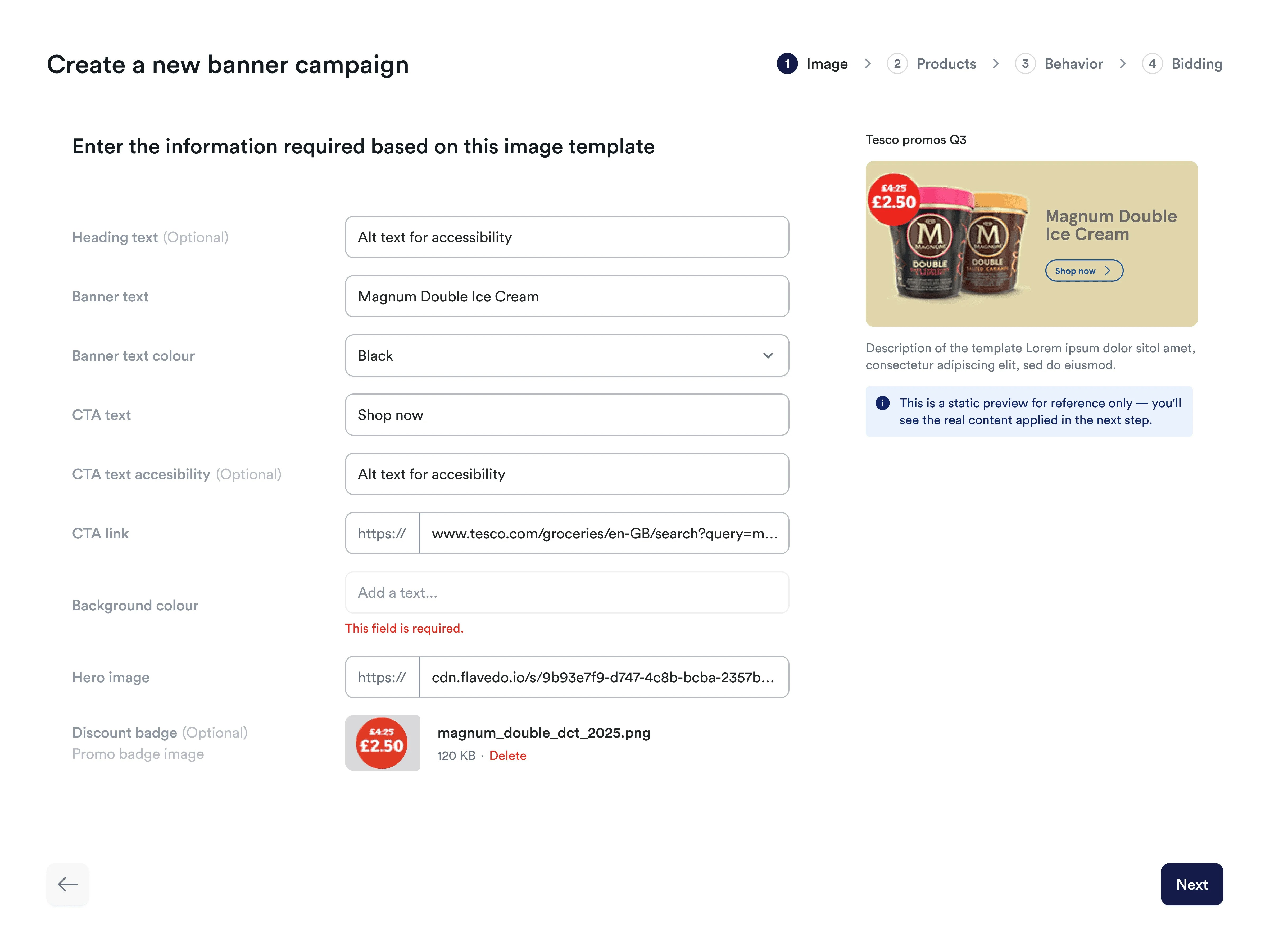Click the step 2 Products circle
Image resolution: width=1270 pixels, height=952 pixels.
(897, 64)
